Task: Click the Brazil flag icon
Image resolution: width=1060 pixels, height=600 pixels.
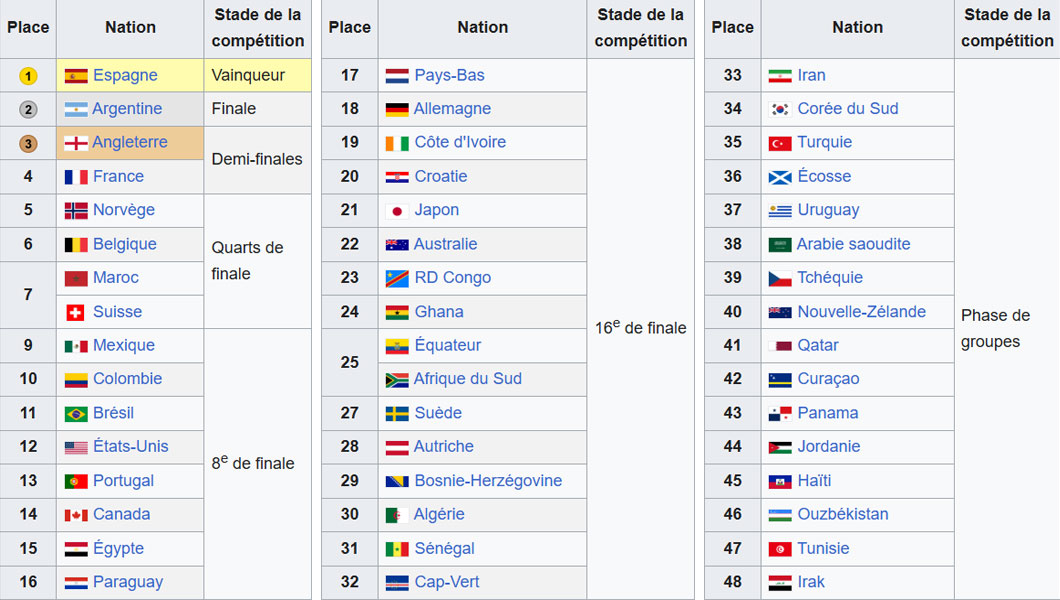Action: pyautogui.click(x=76, y=414)
